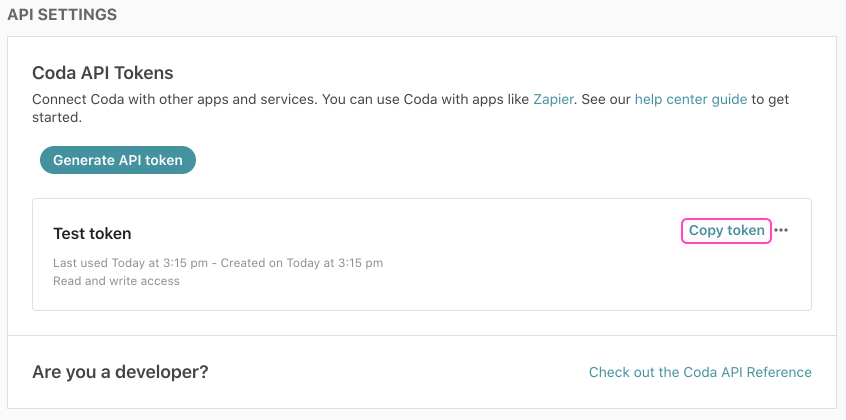Click the Coda API Tokens heading
Image resolution: width=846 pixels, height=420 pixels.
[x=103, y=73]
